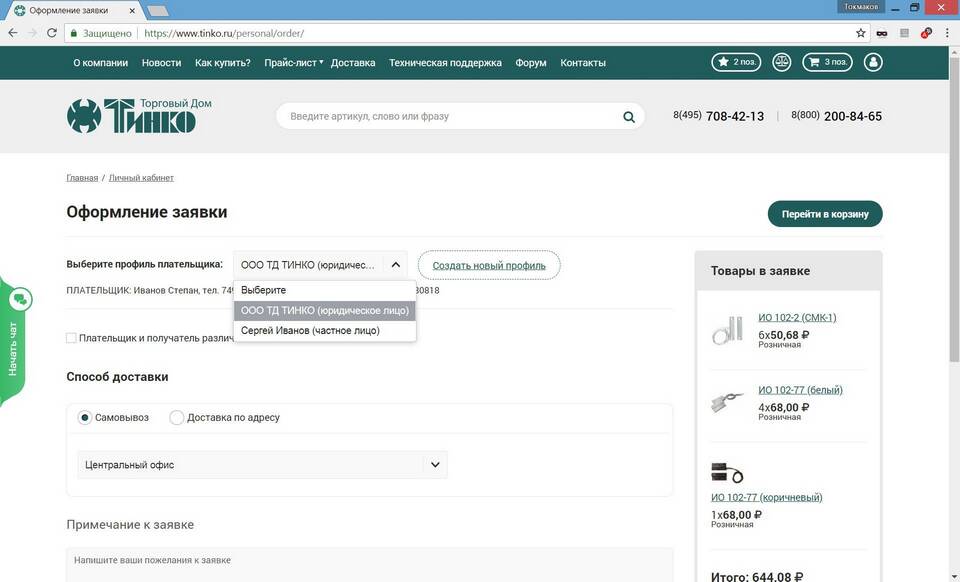Image resolution: width=960 pixels, height=582 pixels.
Task: Click the ТИНКО Торговый Дом logo
Action: click(140, 115)
